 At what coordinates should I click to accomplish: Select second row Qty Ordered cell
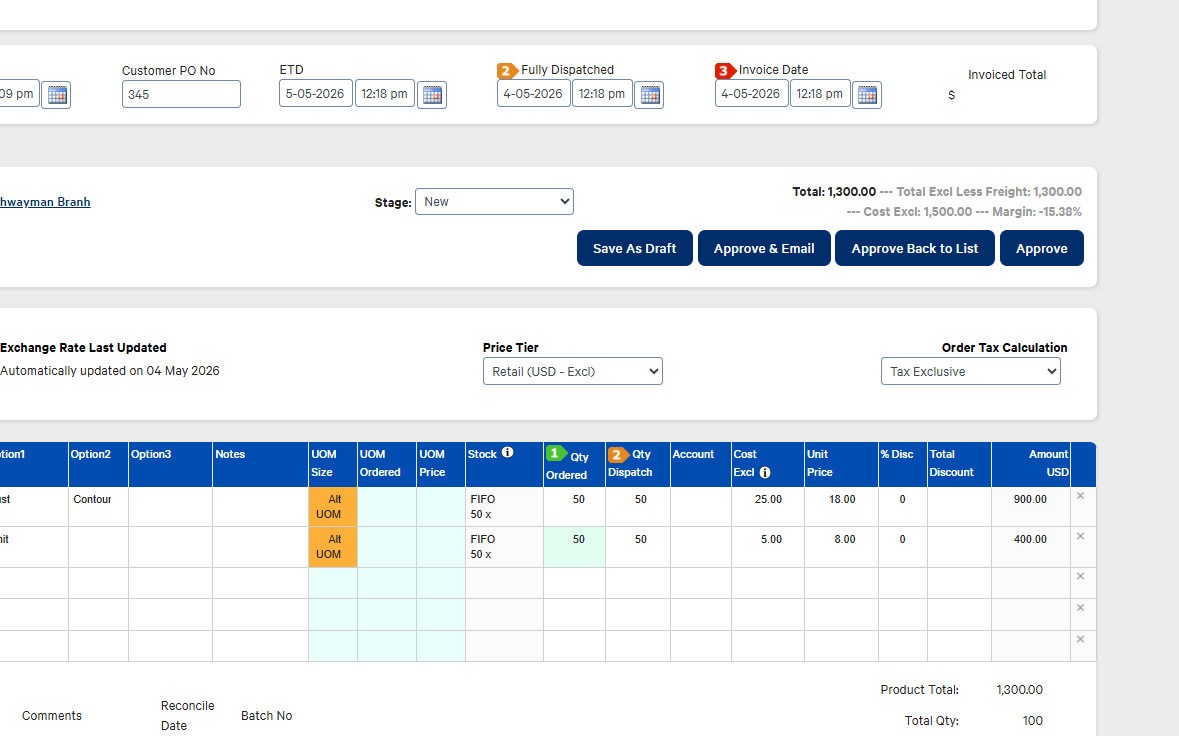click(x=574, y=547)
